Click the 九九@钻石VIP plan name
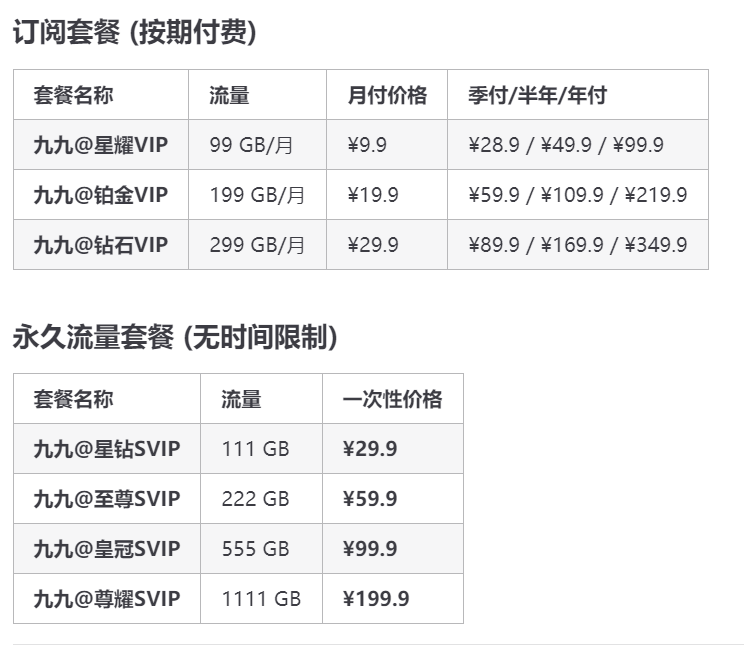 (x=100, y=245)
